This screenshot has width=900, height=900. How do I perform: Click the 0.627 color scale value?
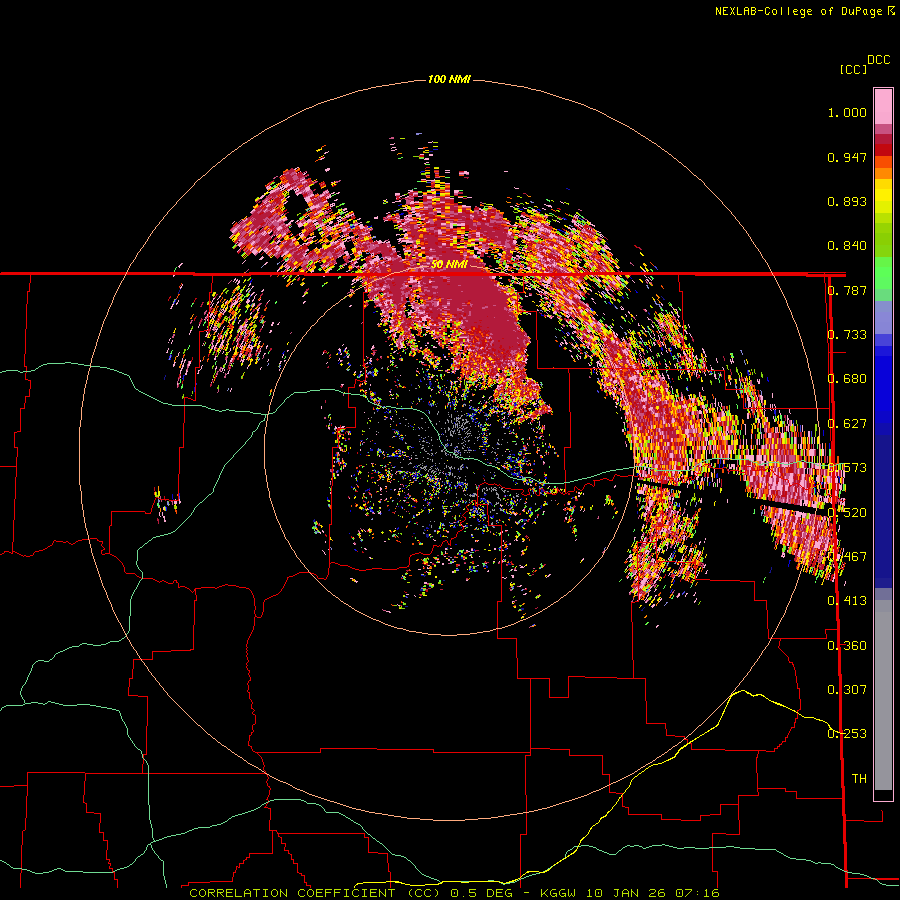(x=847, y=424)
